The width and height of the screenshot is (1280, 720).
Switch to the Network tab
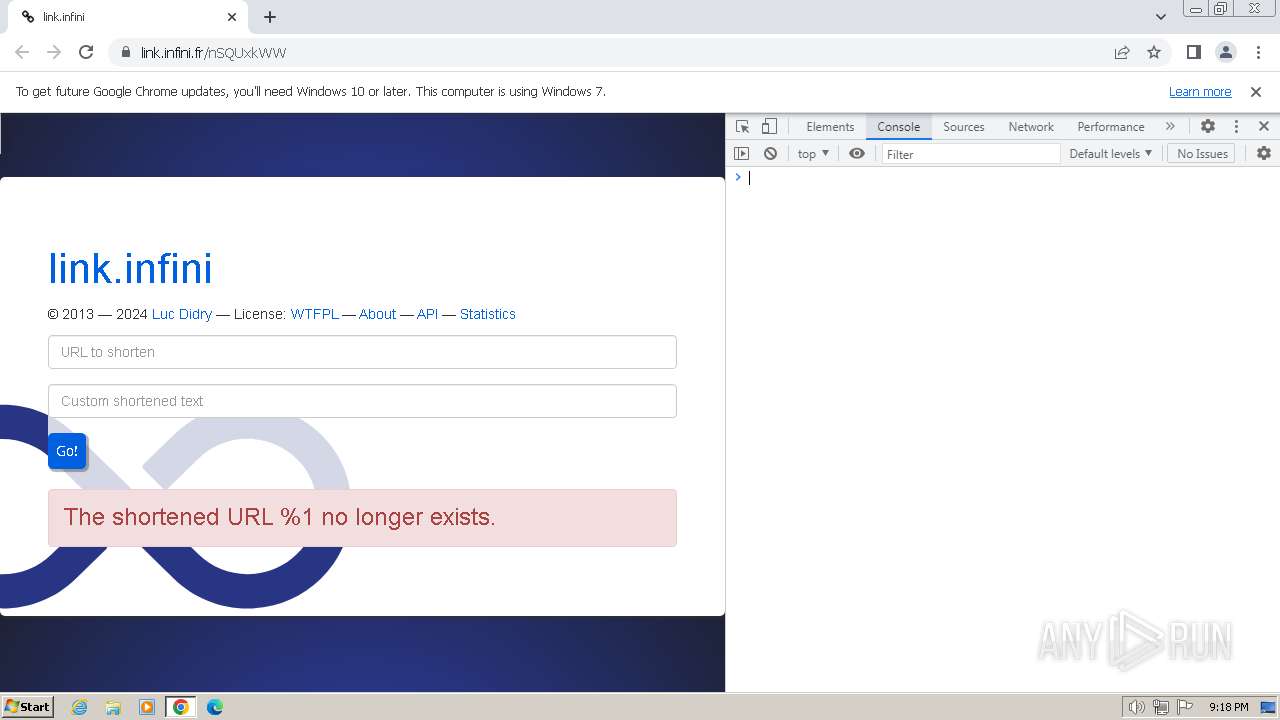coord(1031,127)
